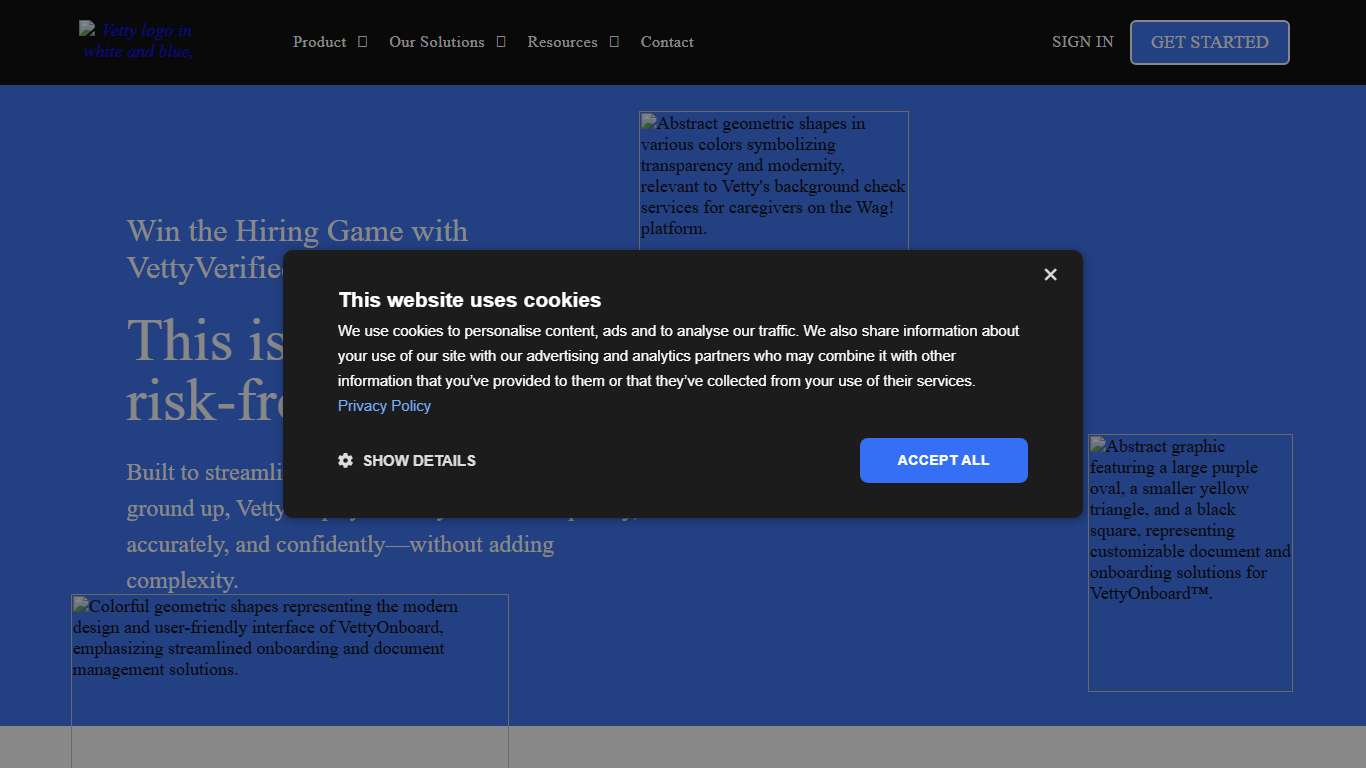Expand the Product dropdown arrow
1366x768 pixels.
click(x=363, y=42)
